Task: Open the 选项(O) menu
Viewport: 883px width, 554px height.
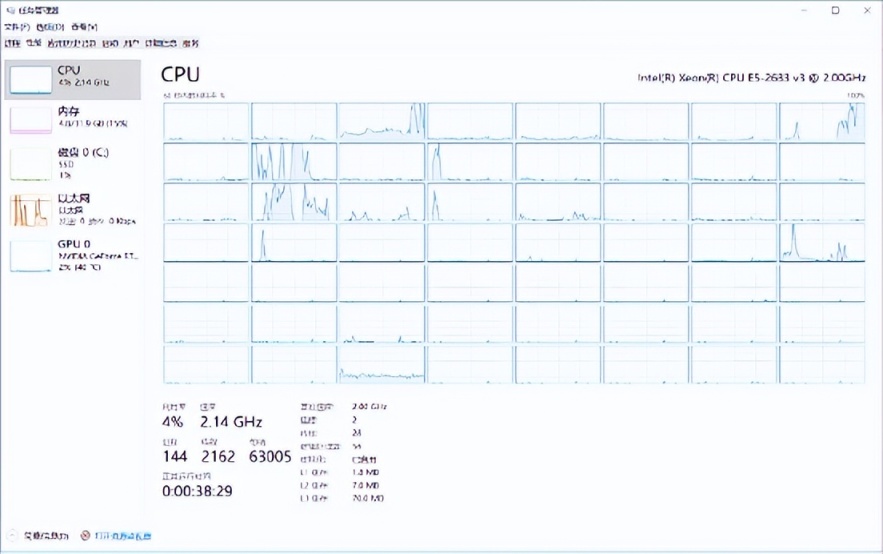Action: pos(50,26)
